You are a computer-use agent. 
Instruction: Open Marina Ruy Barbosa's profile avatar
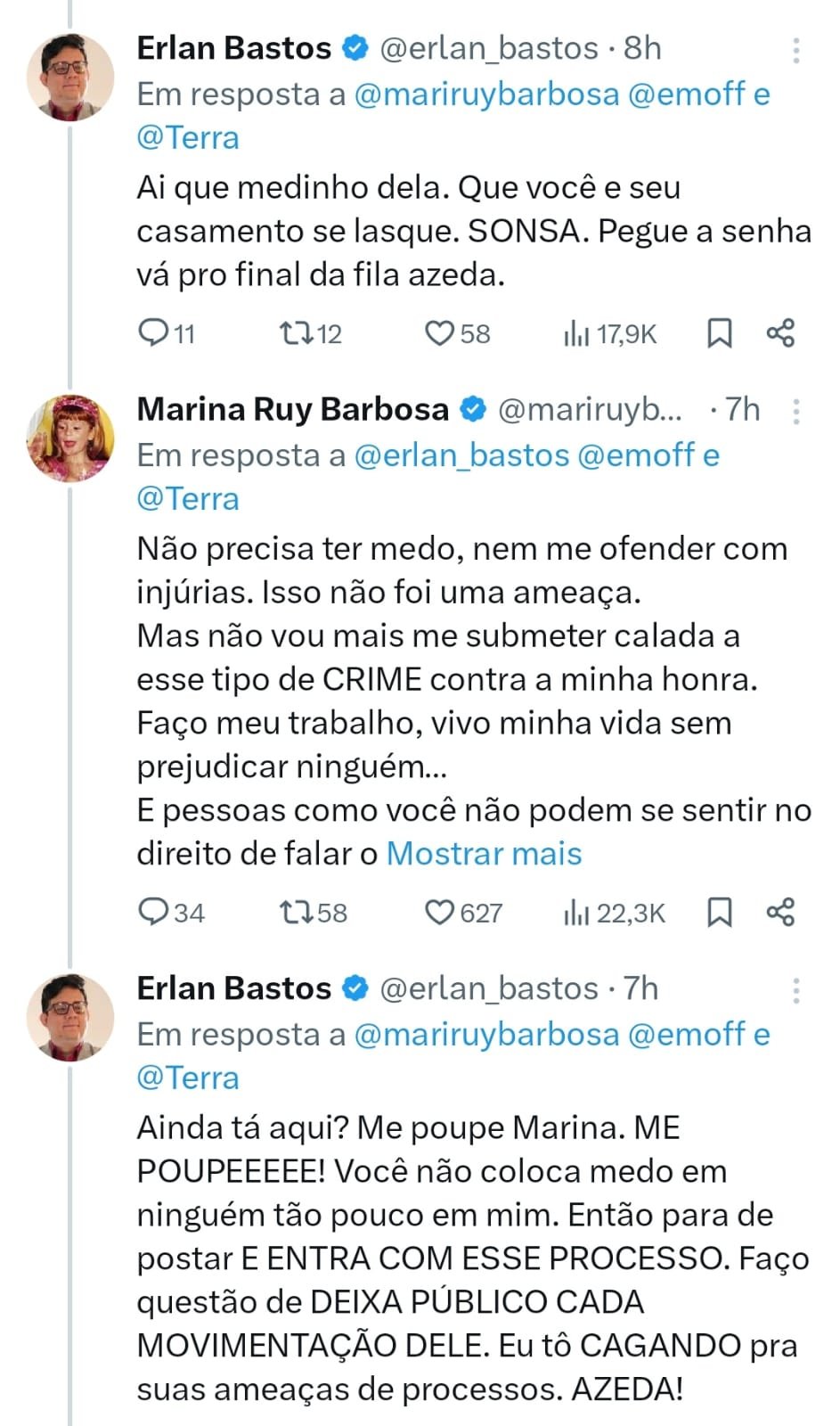pos(69,437)
